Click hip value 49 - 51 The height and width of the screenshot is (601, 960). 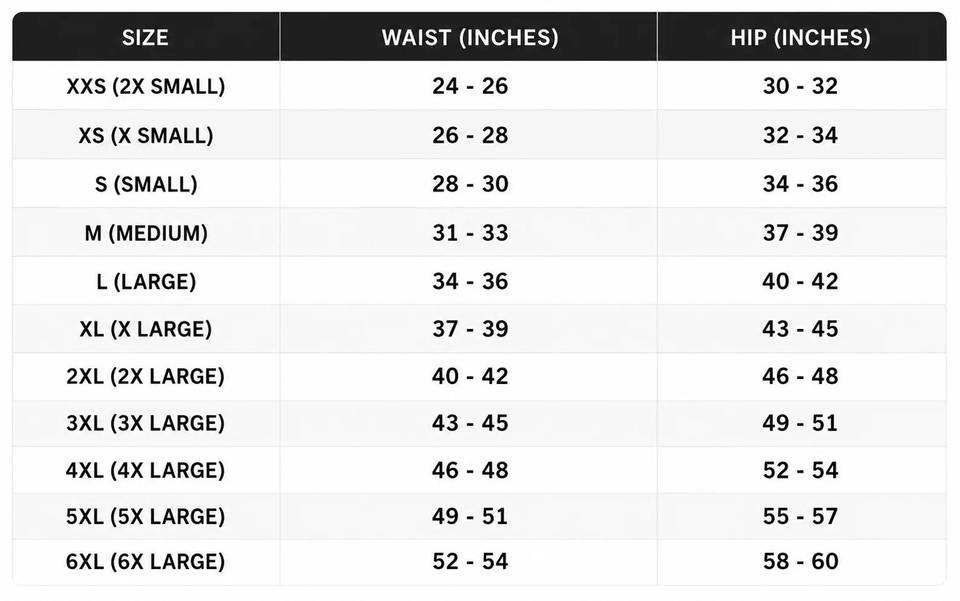pos(800,423)
